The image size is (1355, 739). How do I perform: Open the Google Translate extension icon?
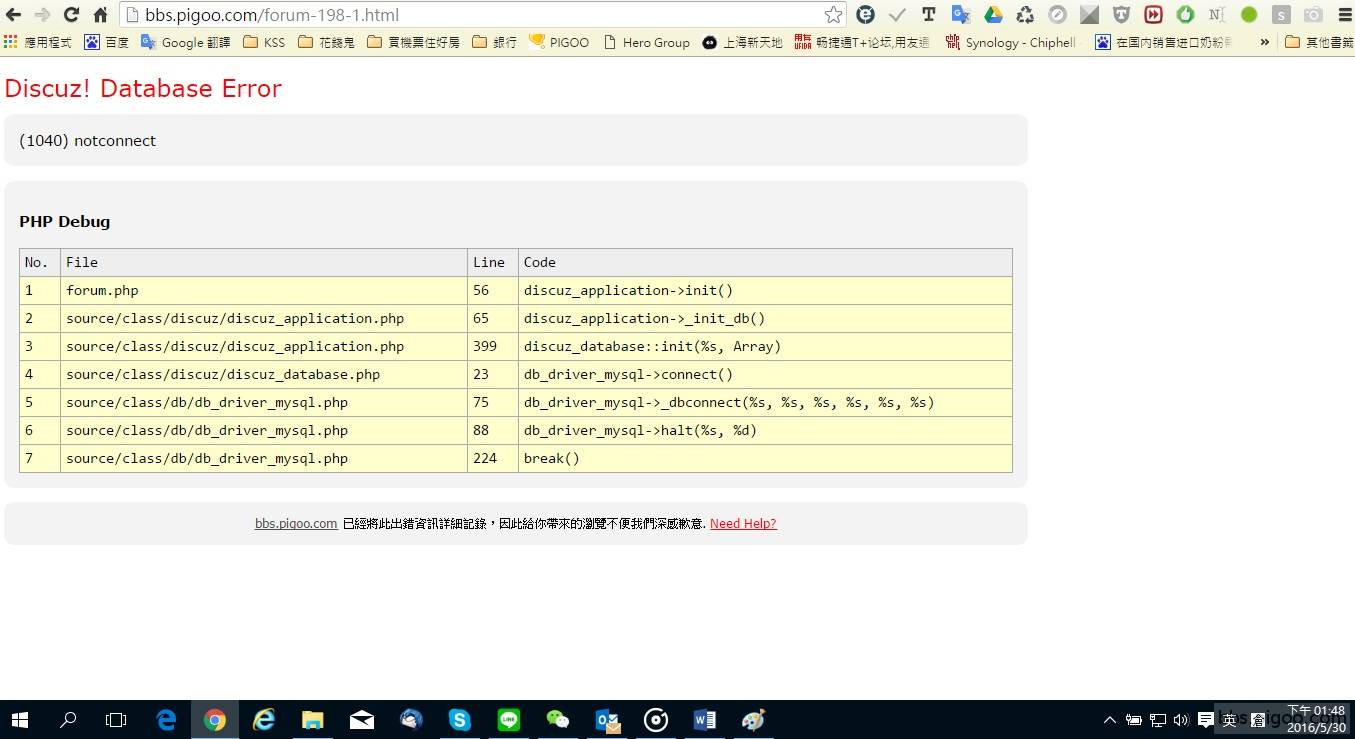pos(961,15)
